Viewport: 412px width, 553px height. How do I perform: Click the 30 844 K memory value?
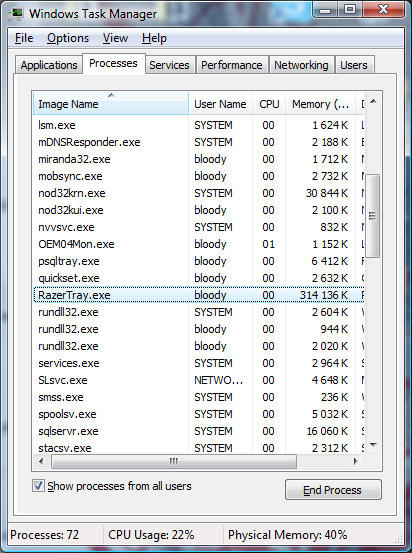click(327, 193)
